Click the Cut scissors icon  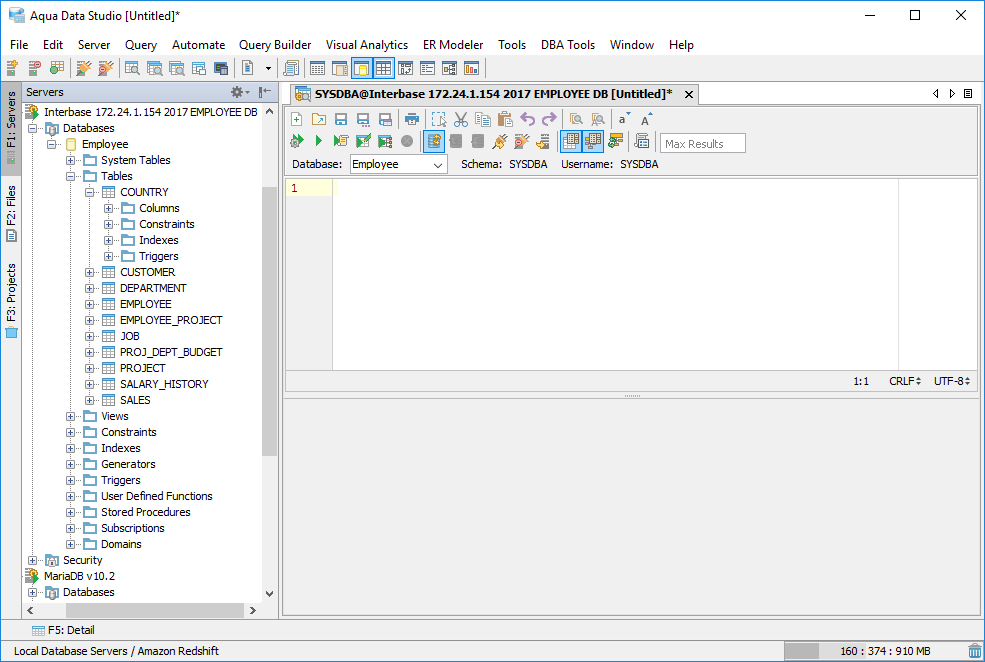click(x=461, y=119)
